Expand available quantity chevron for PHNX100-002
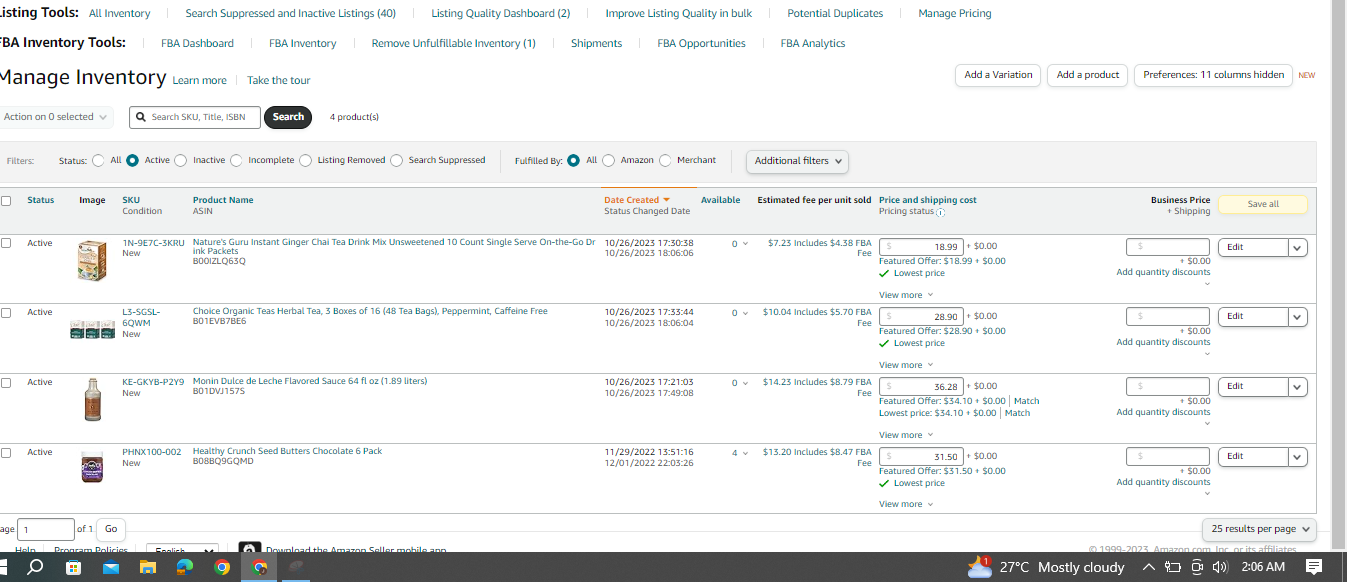 point(745,454)
